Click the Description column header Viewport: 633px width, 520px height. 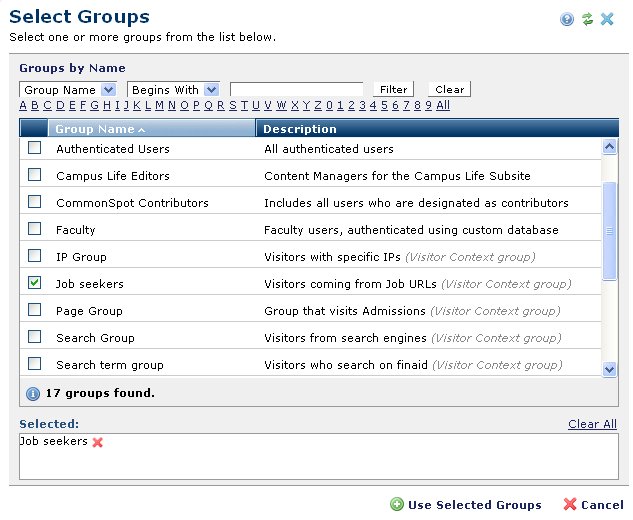tap(300, 129)
